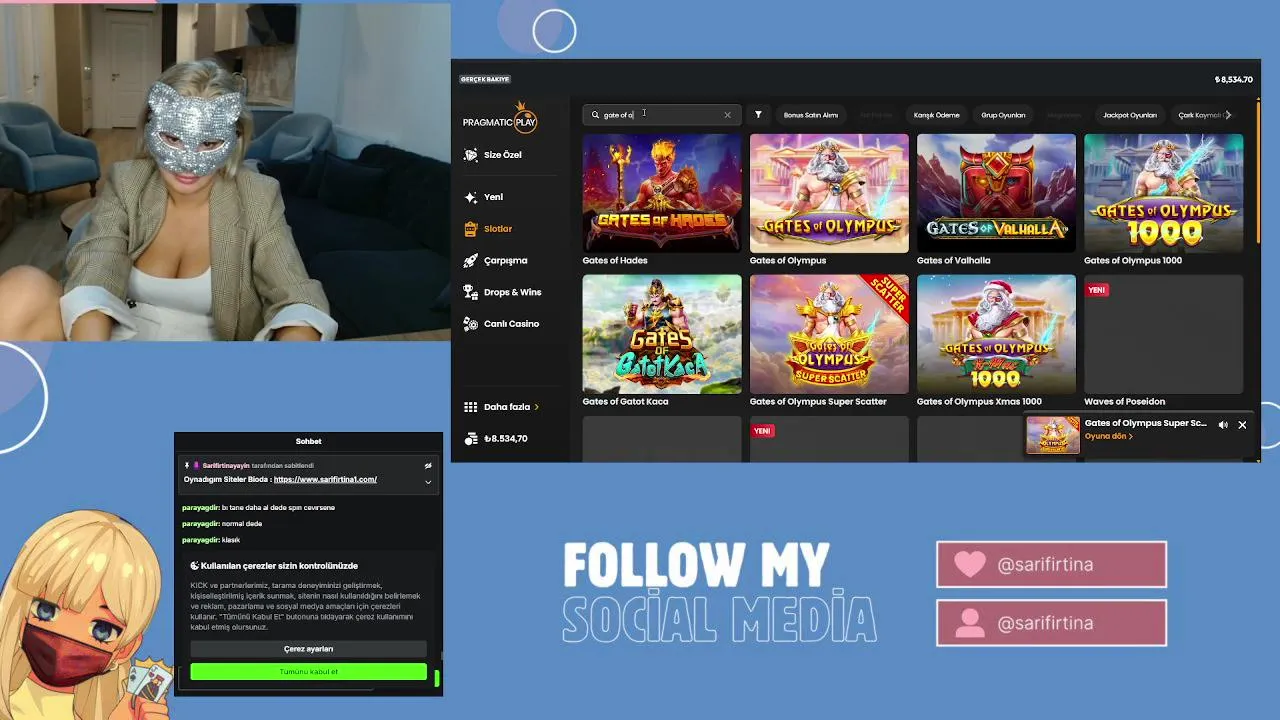Click the Tümünü kabul et button
The height and width of the screenshot is (720, 1280).
[x=308, y=672]
